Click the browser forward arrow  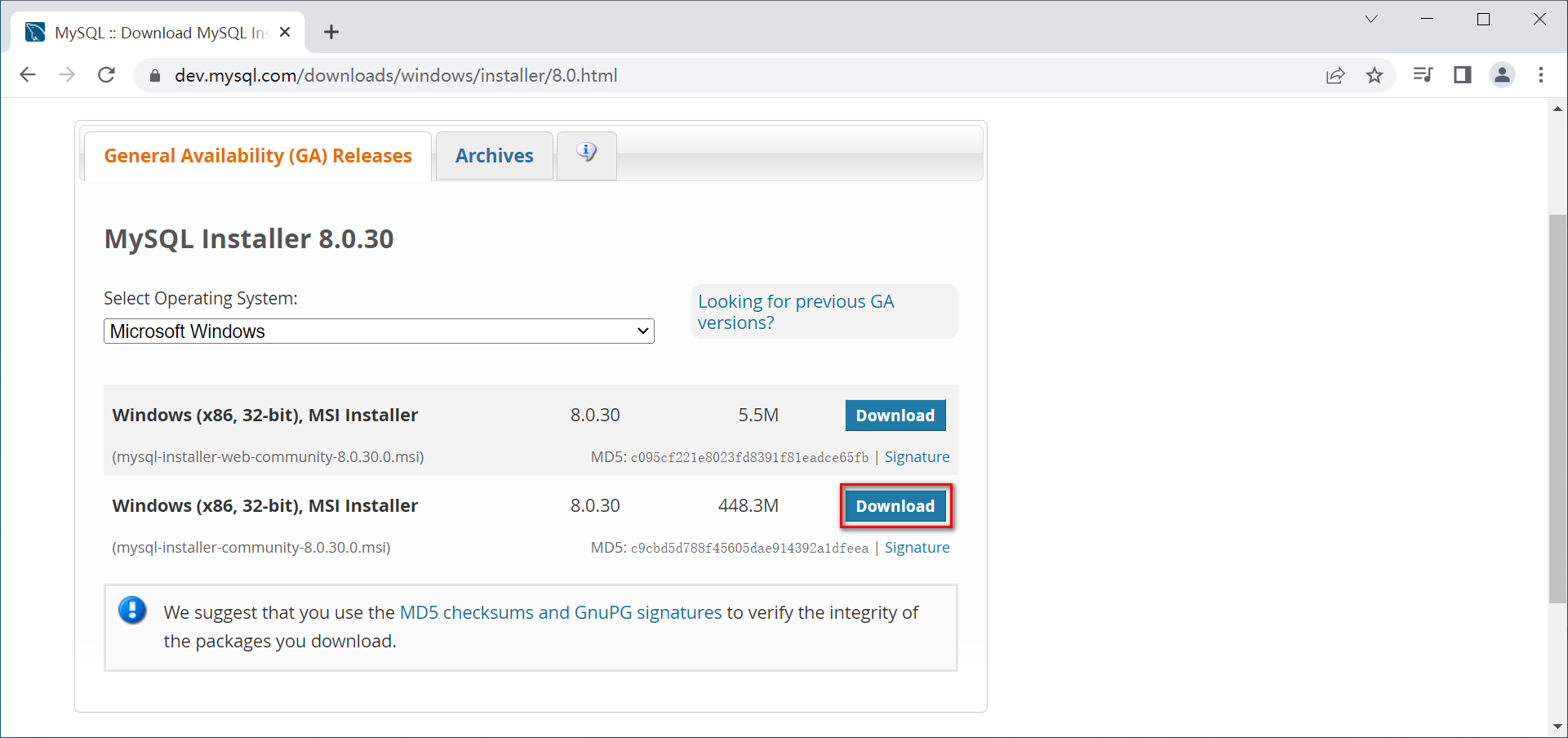(x=67, y=75)
